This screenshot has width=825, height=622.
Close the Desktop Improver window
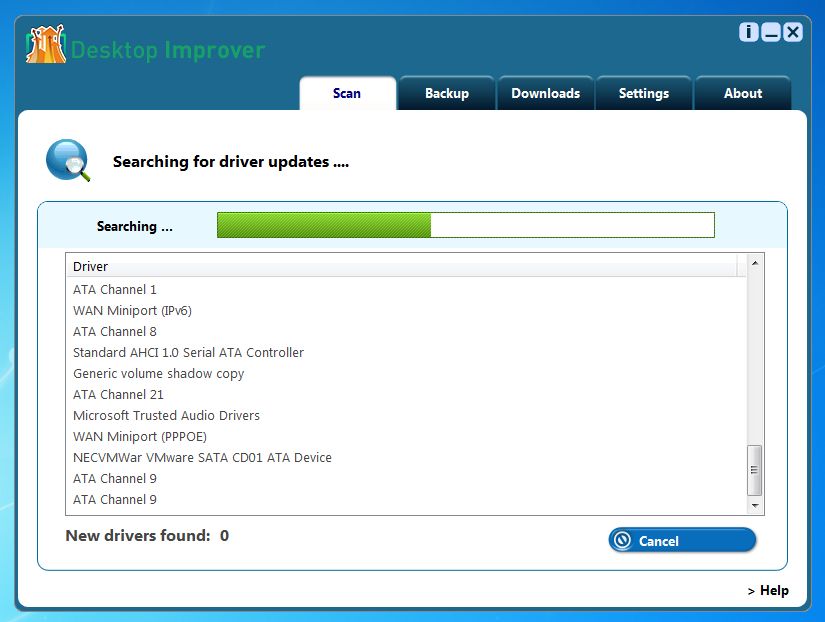coord(792,32)
